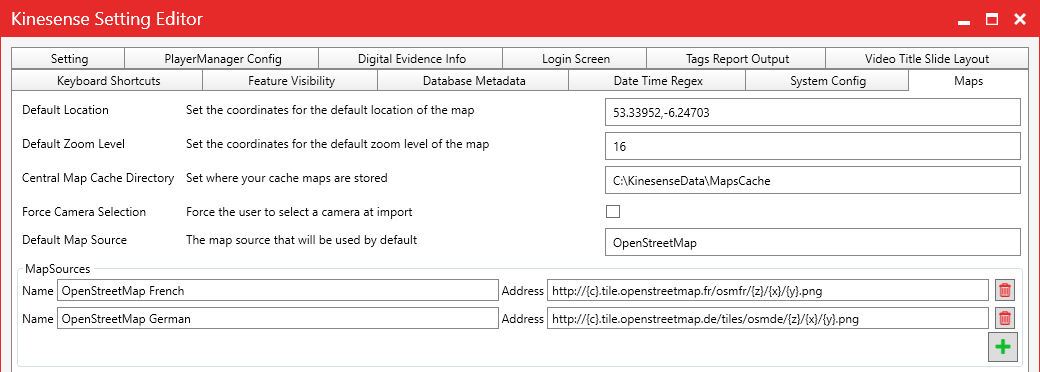Open Video Title Slide Layout tab
The image size is (1040, 372).
click(927, 58)
